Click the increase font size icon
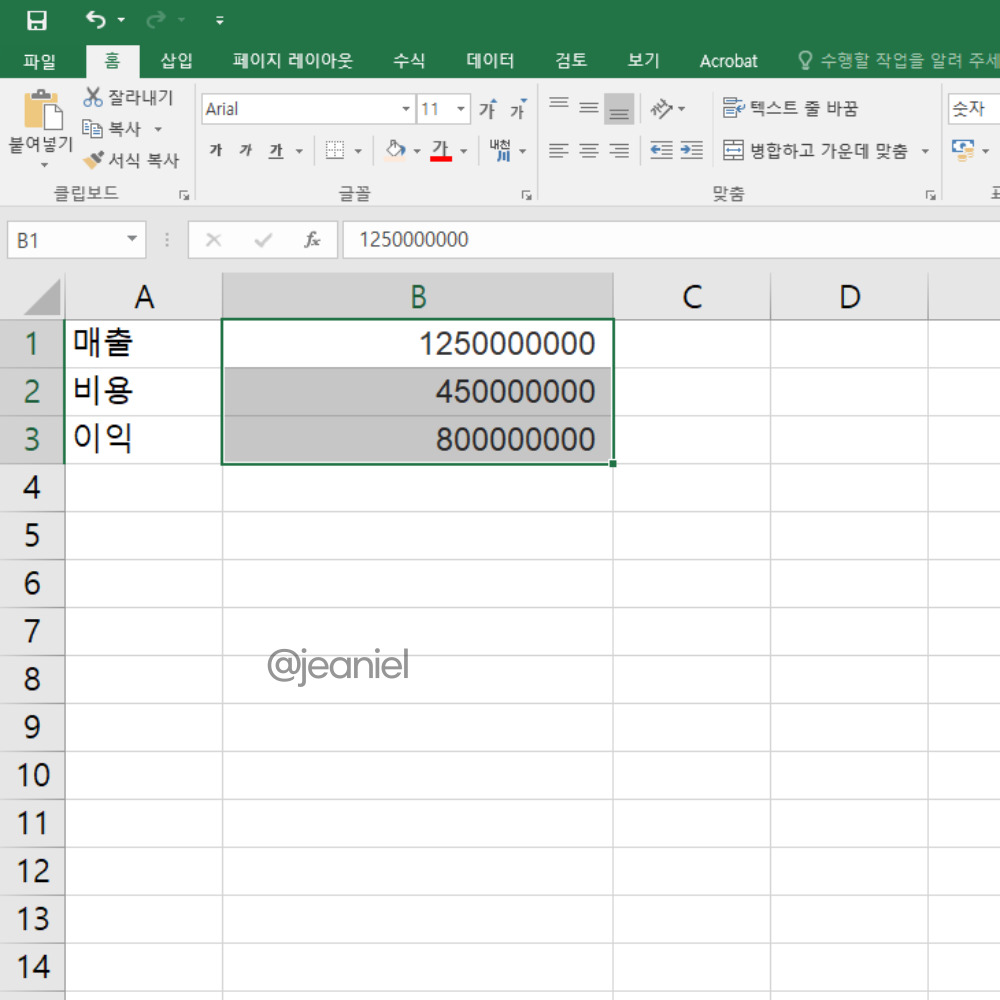1000x1000 pixels. [x=489, y=109]
